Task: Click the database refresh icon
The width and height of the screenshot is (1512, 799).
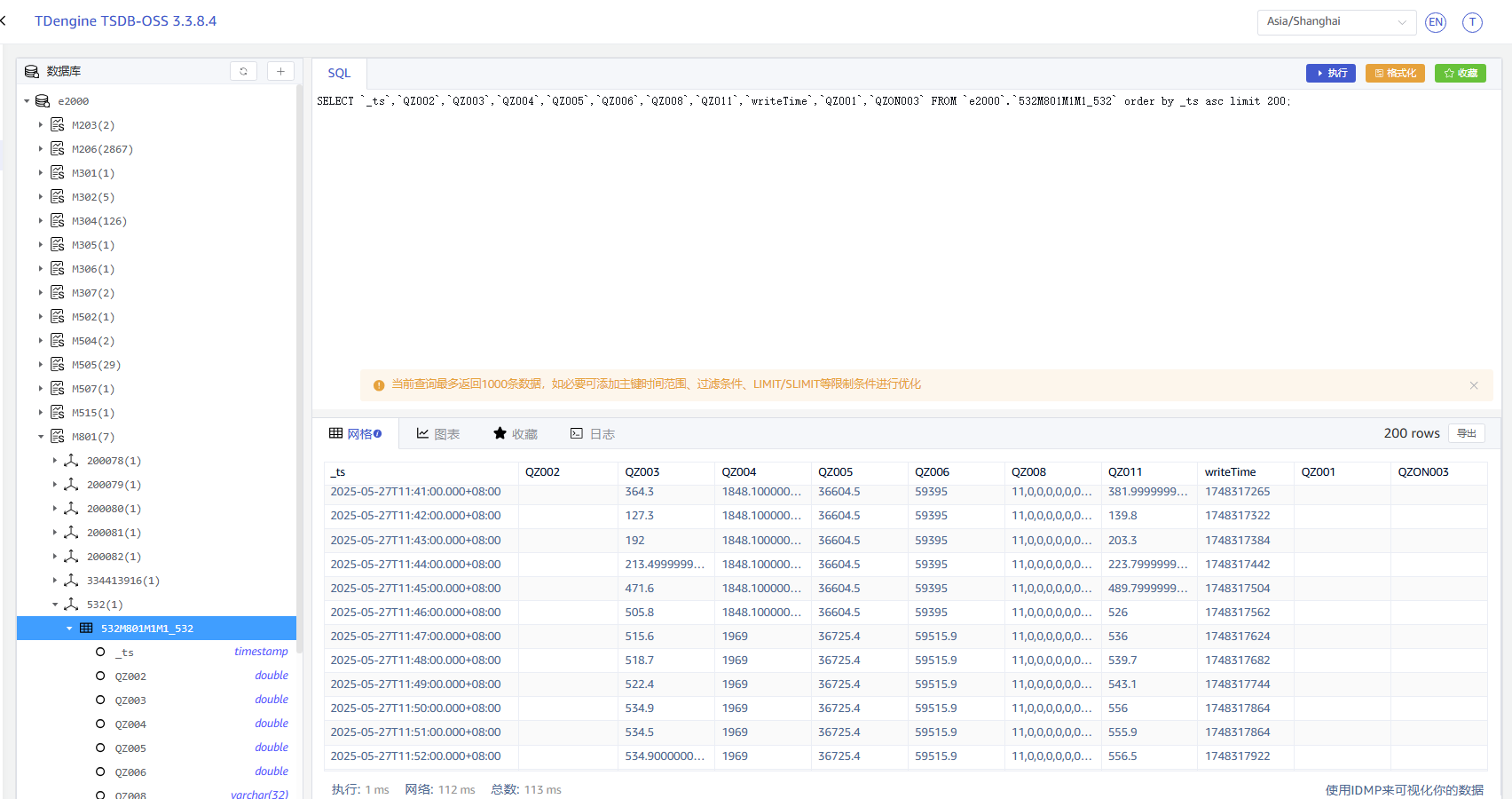Action: point(243,71)
